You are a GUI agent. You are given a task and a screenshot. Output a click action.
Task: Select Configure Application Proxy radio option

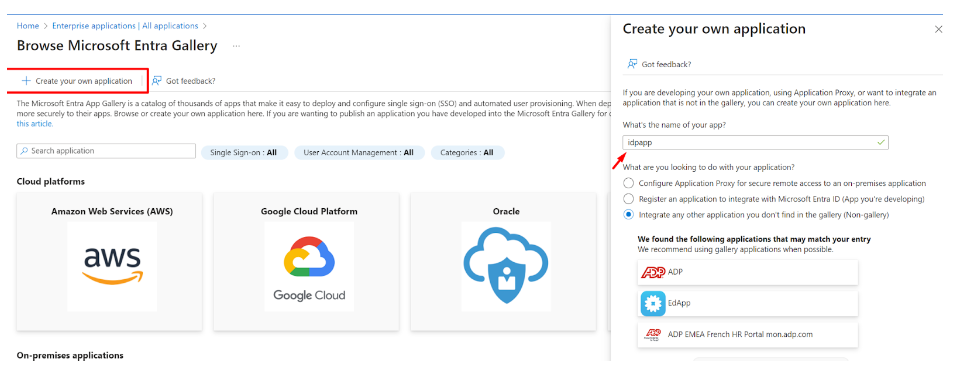[628, 183]
